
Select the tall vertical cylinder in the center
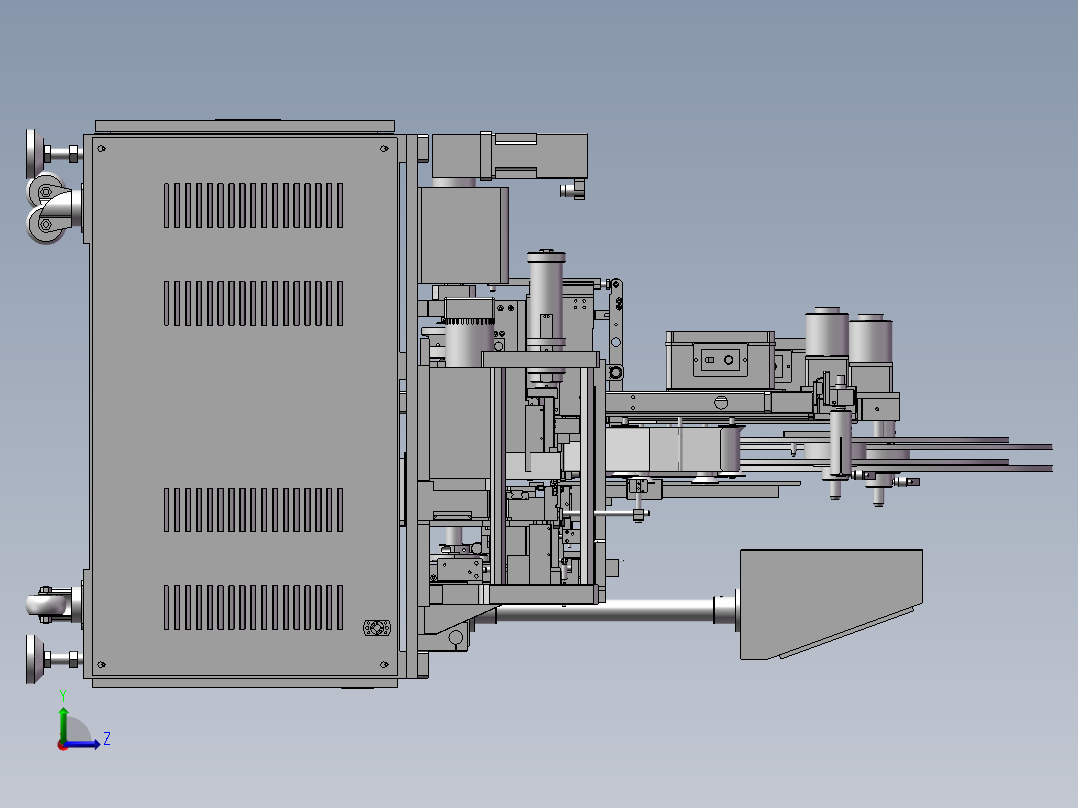click(x=546, y=316)
